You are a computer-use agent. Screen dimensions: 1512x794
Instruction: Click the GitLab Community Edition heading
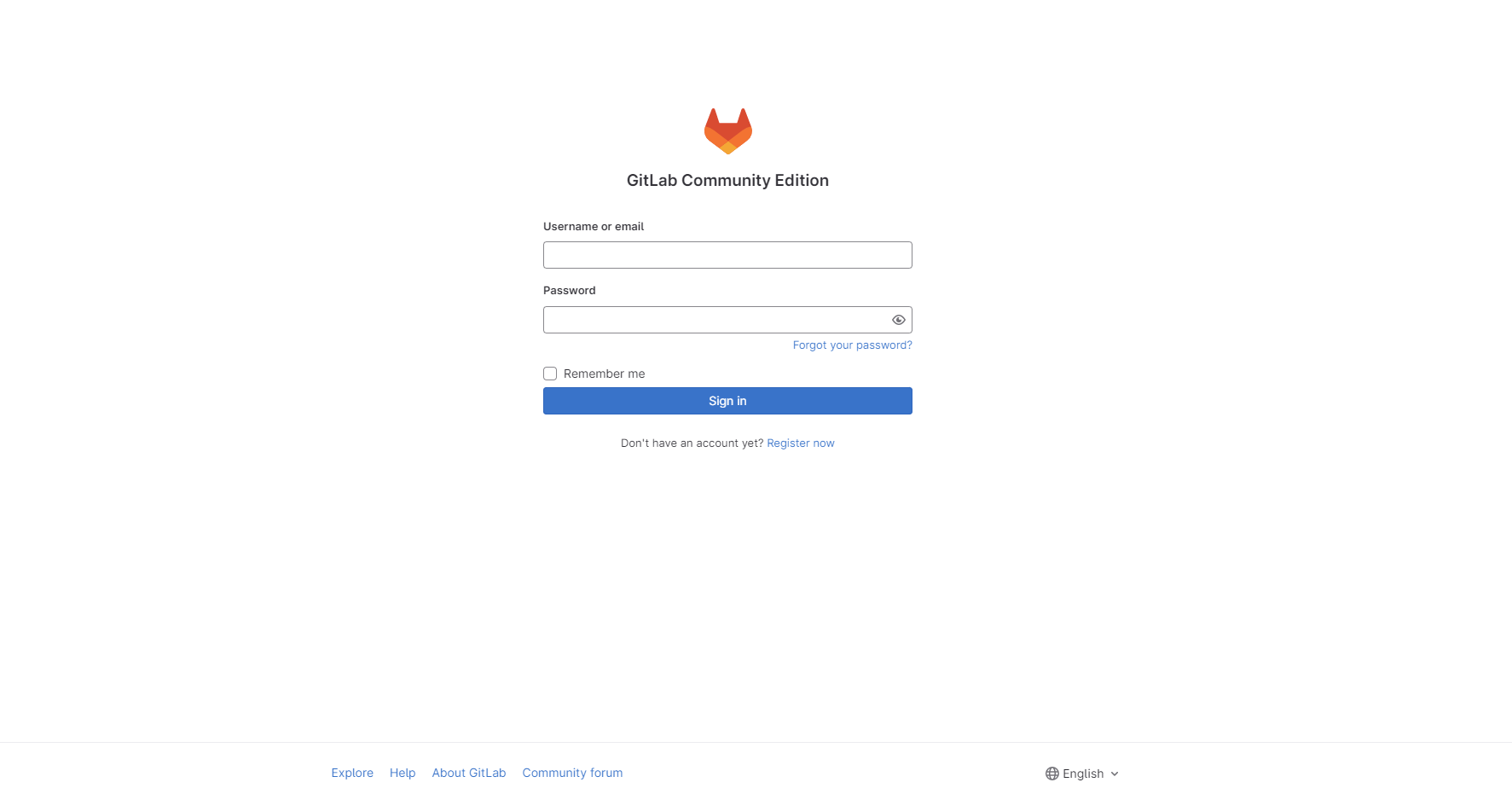727,180
